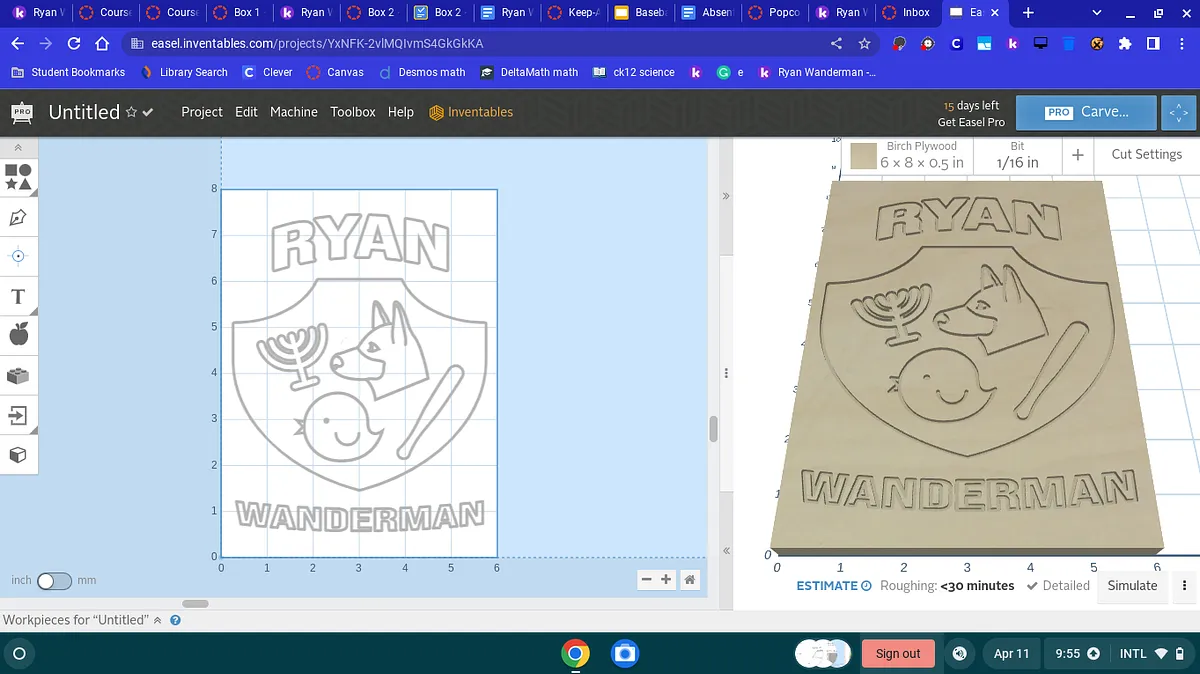Toggle units between inch and mm
This screenshot has width=1200, height=674.
tap(54, 581)
